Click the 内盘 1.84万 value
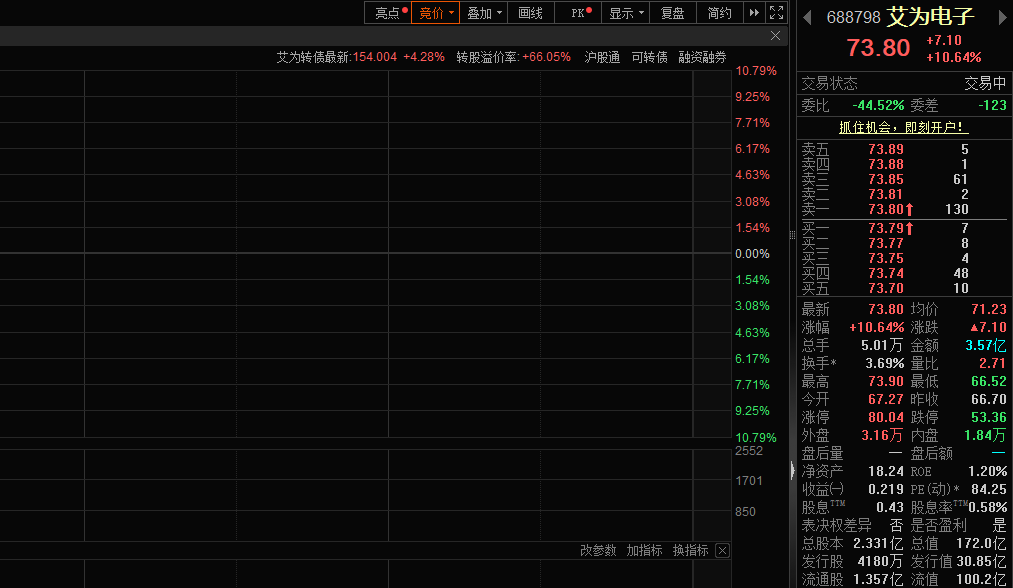 pyautogui.click(x=985, y=436)
